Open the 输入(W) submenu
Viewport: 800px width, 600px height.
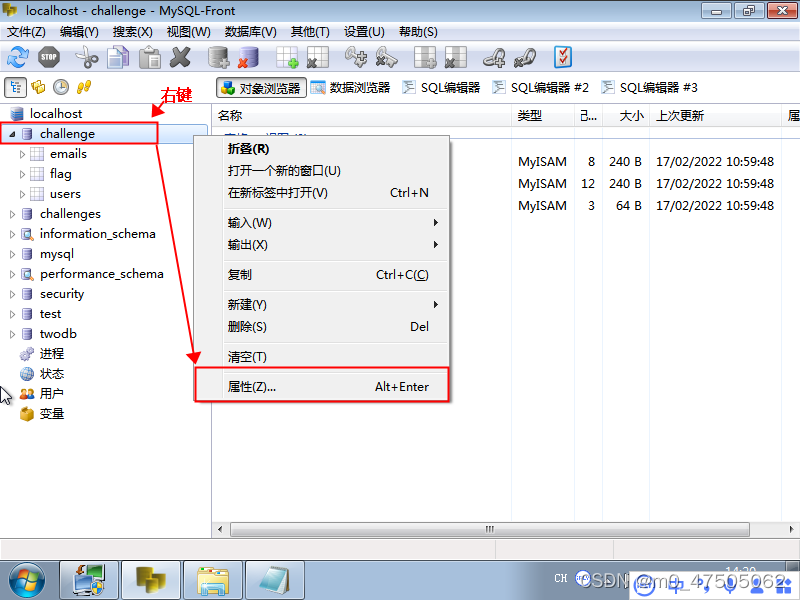(322, 223)
